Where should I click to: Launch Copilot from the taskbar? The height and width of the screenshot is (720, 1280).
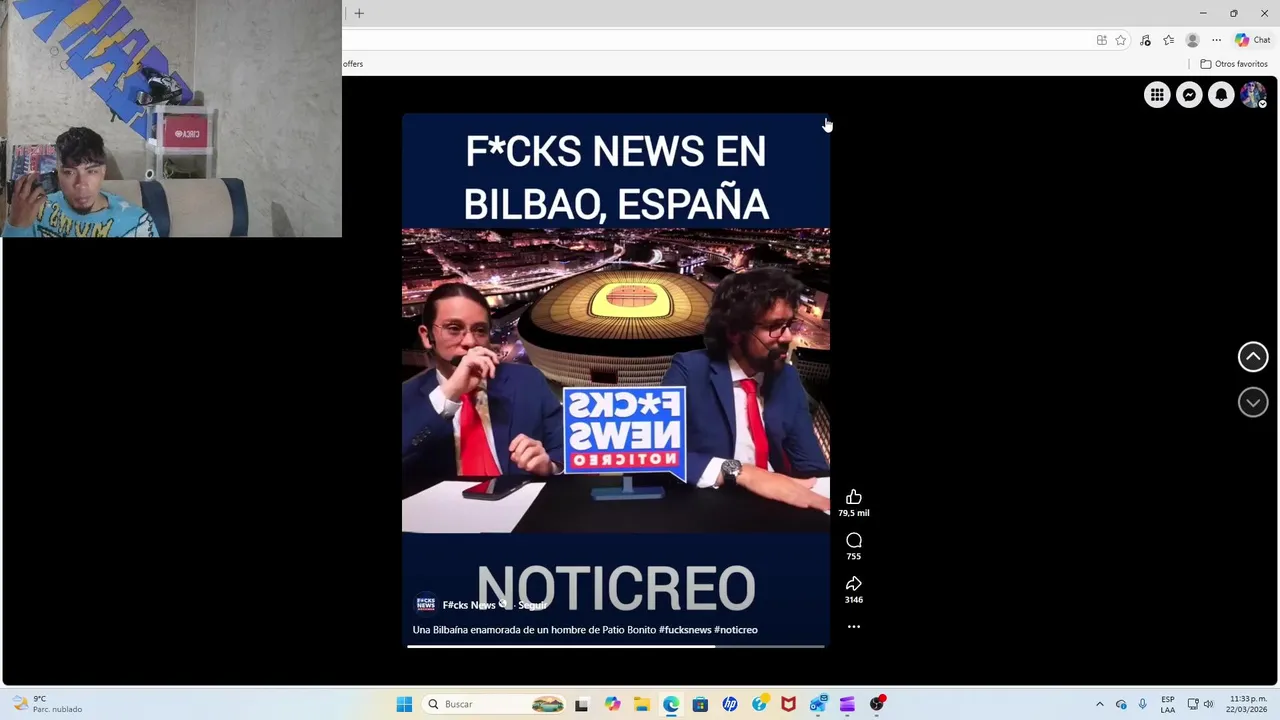[612, 704]
